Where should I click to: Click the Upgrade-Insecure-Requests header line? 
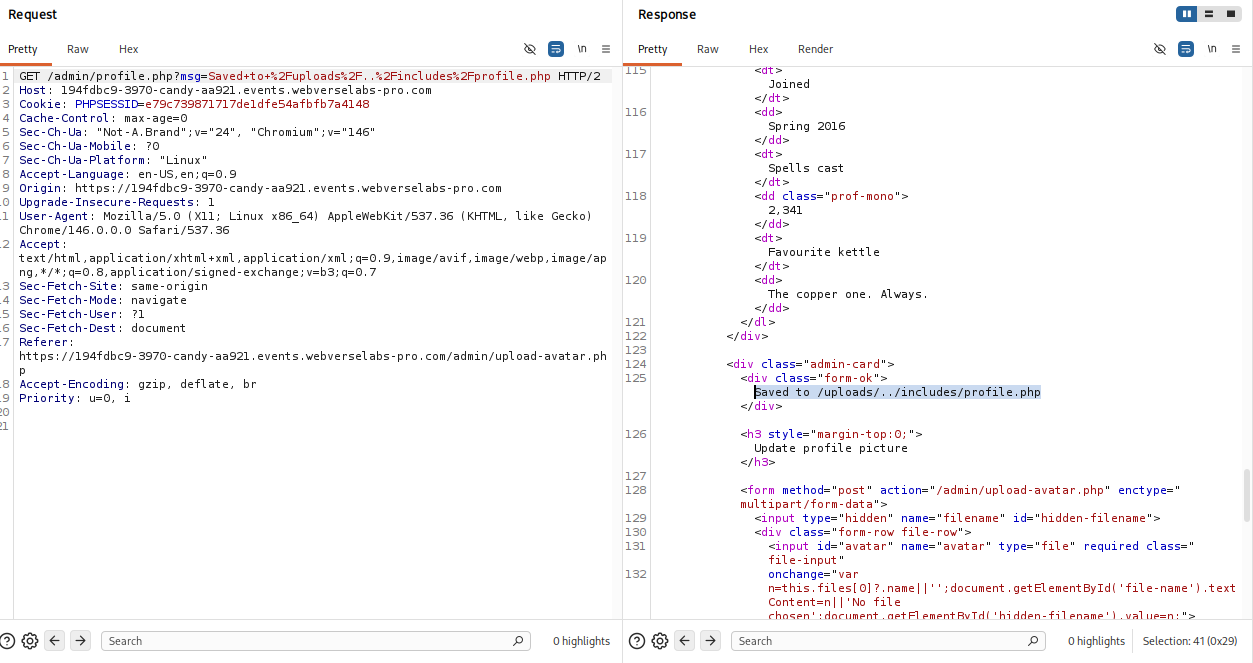pyautogui.click(x=117, y=202)
